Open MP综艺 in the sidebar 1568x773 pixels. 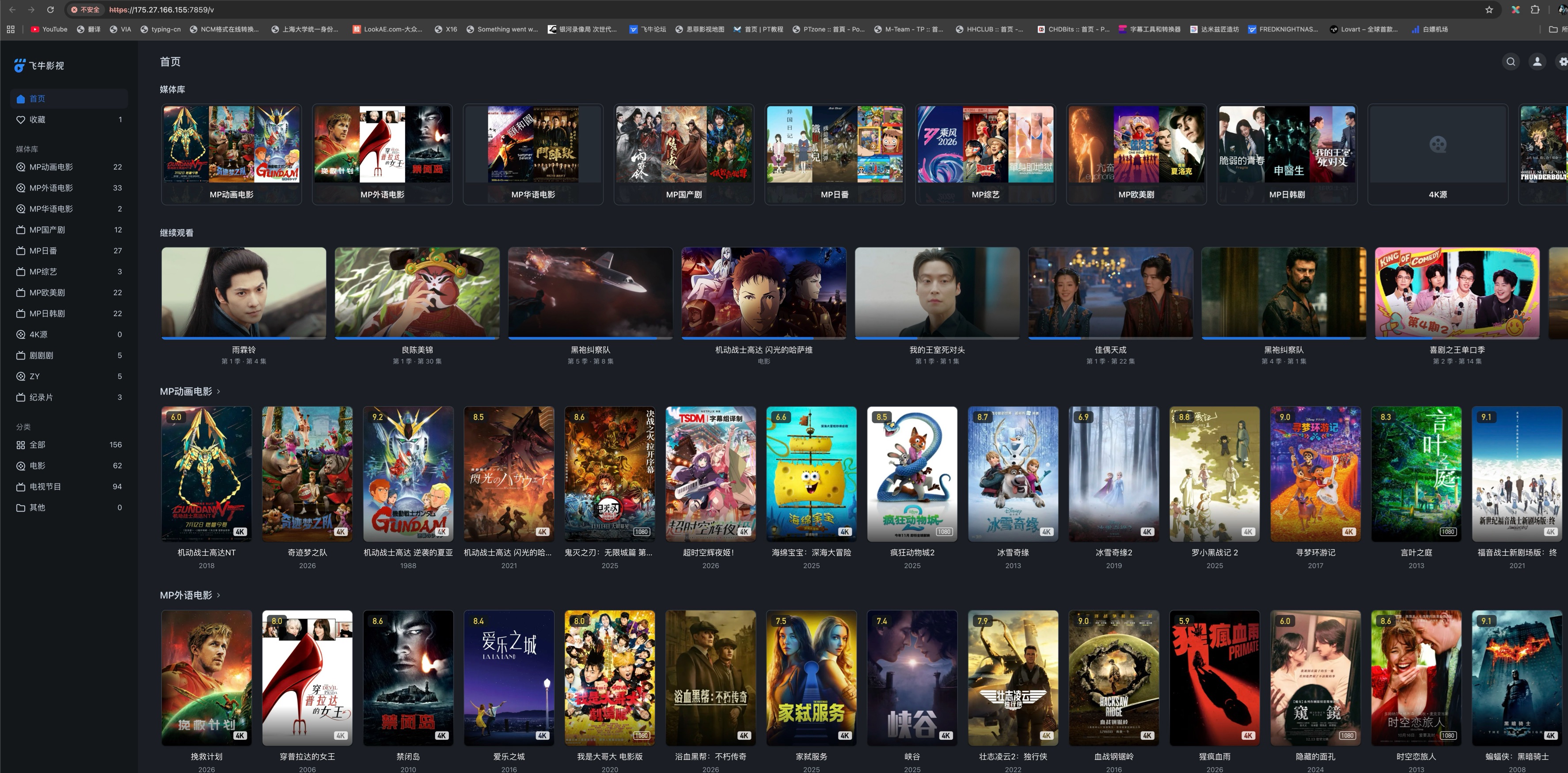pos(69,272)
